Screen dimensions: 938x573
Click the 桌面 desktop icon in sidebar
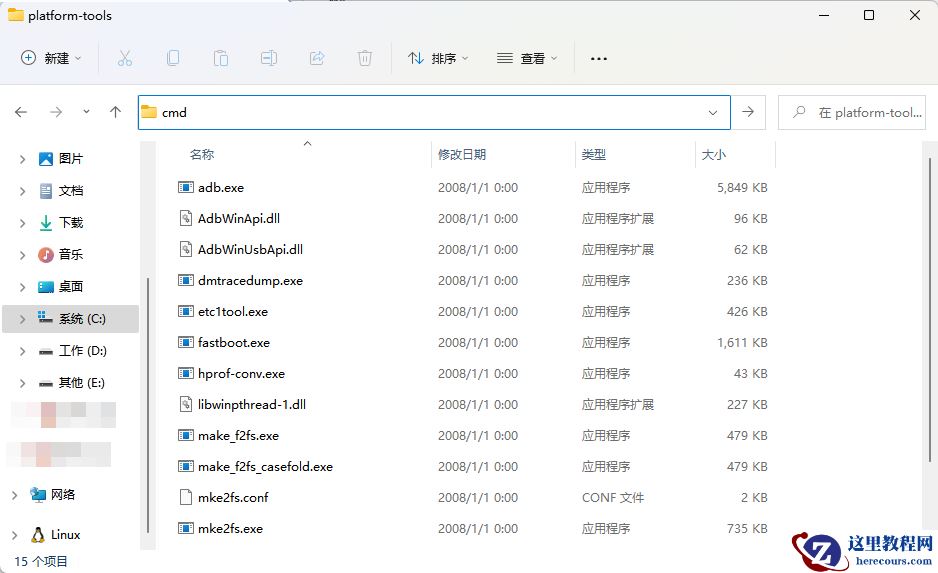(46, 286)
